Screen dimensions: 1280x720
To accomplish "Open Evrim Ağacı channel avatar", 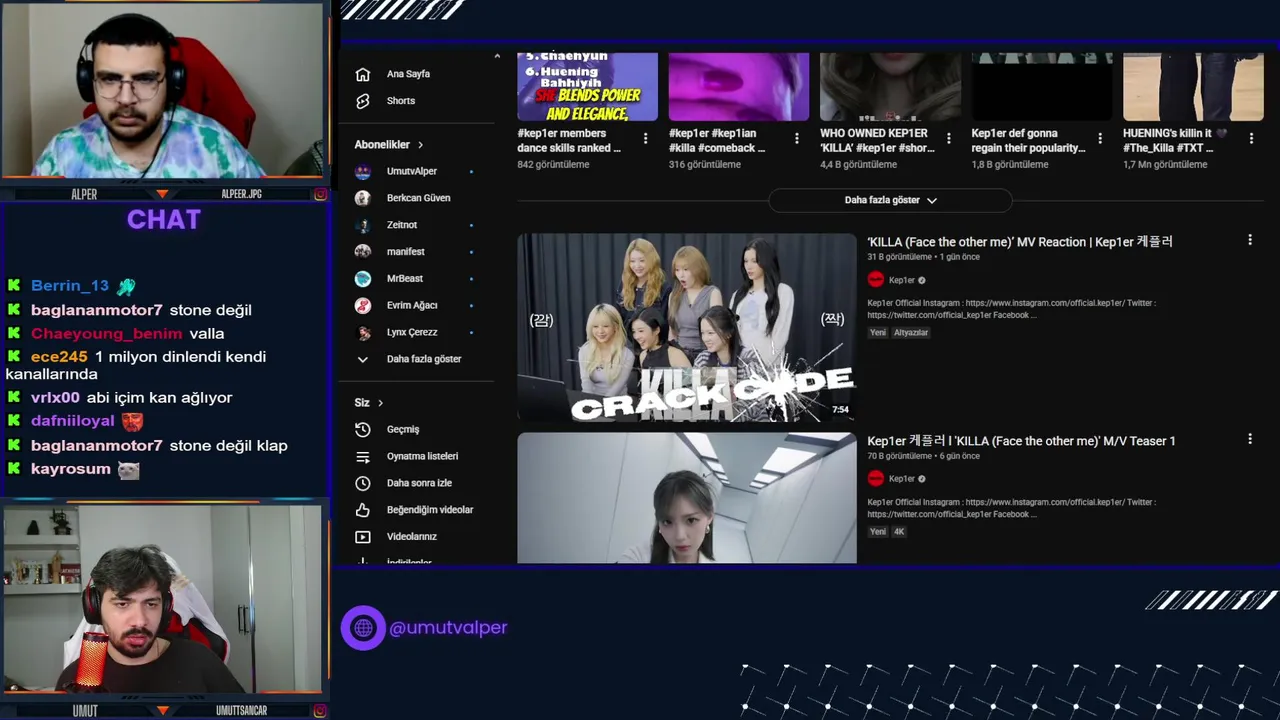I will (363, 305).
